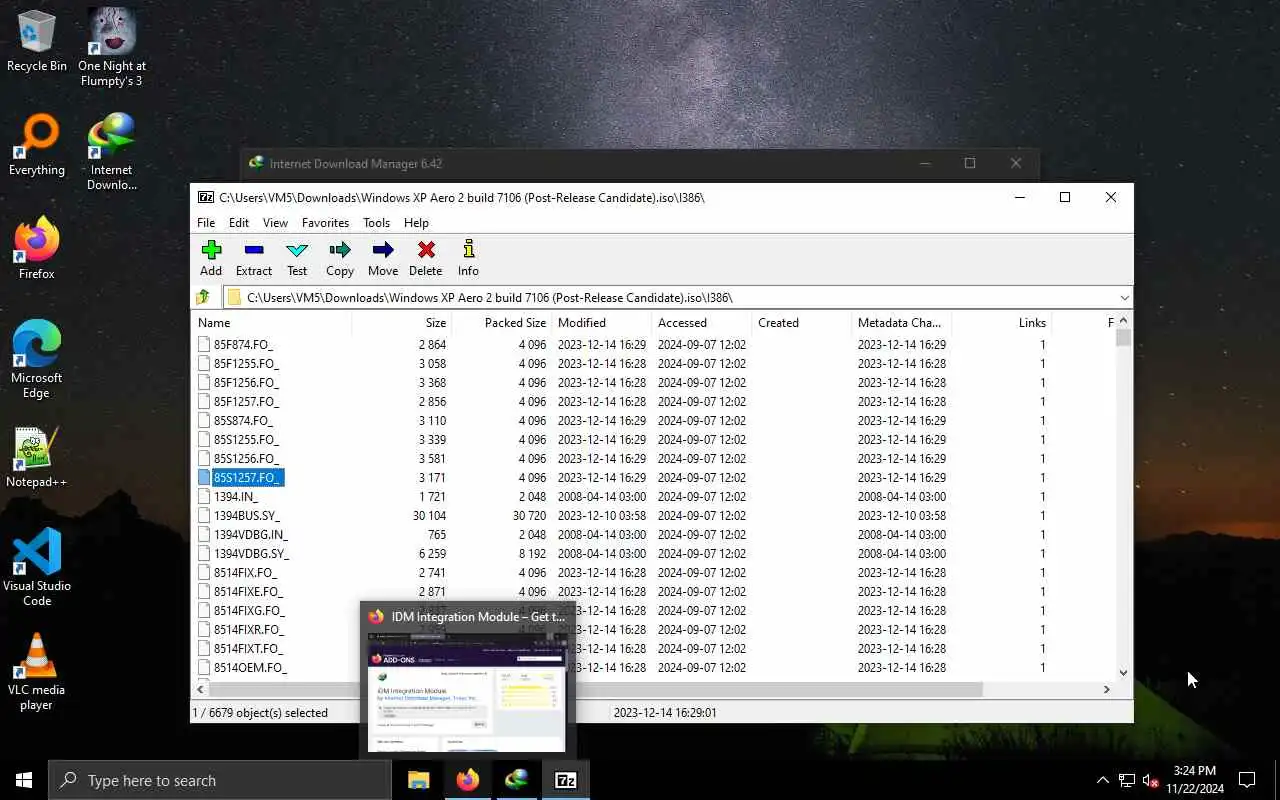This screenshot has height=800, width=1280.
Task: Click the file icon of 1394BUS.SY_
Action: pyautogui.click(x=204, y=515)
